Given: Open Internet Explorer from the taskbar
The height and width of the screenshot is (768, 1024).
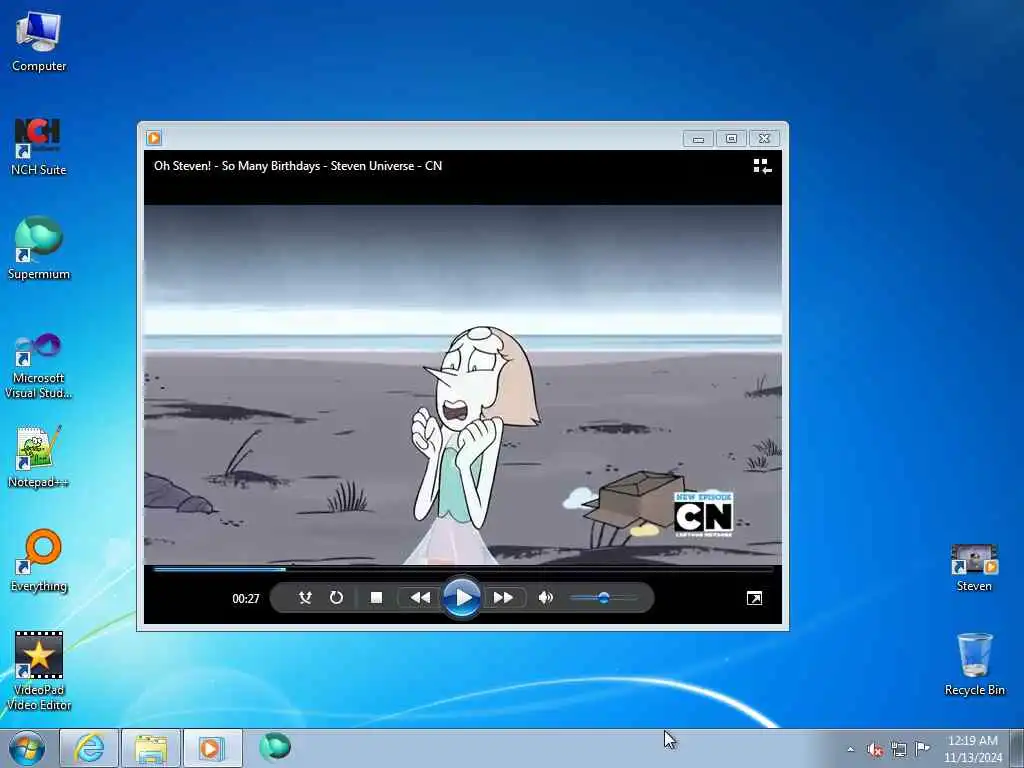Looking at the screenshot, I should [89, 748].
